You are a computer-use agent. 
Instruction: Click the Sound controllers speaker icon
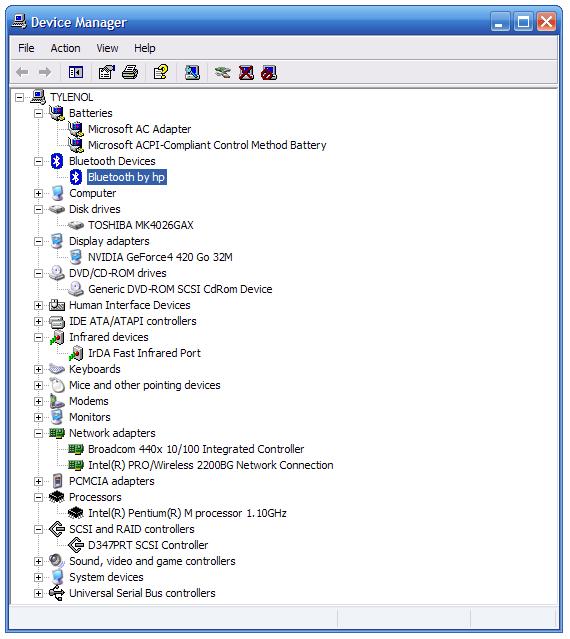coord(57,561)
